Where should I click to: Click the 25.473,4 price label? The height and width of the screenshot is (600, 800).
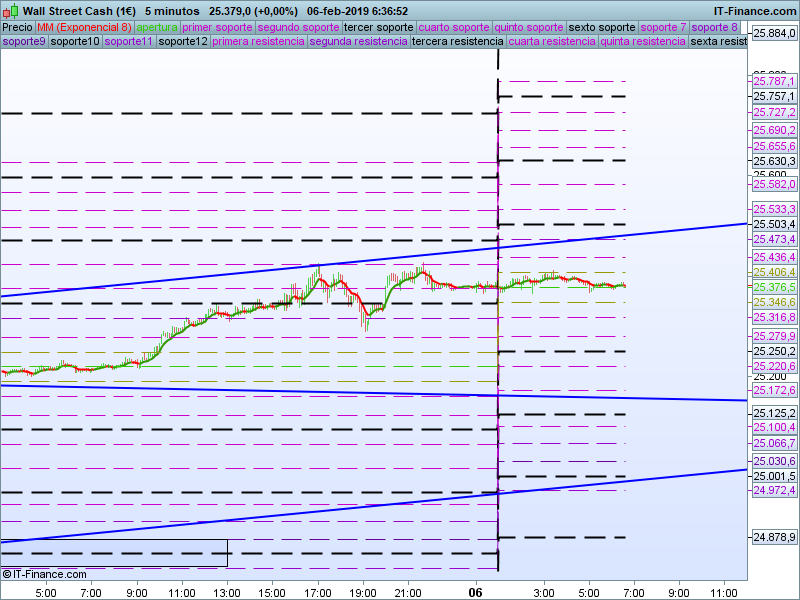point(774,239)
